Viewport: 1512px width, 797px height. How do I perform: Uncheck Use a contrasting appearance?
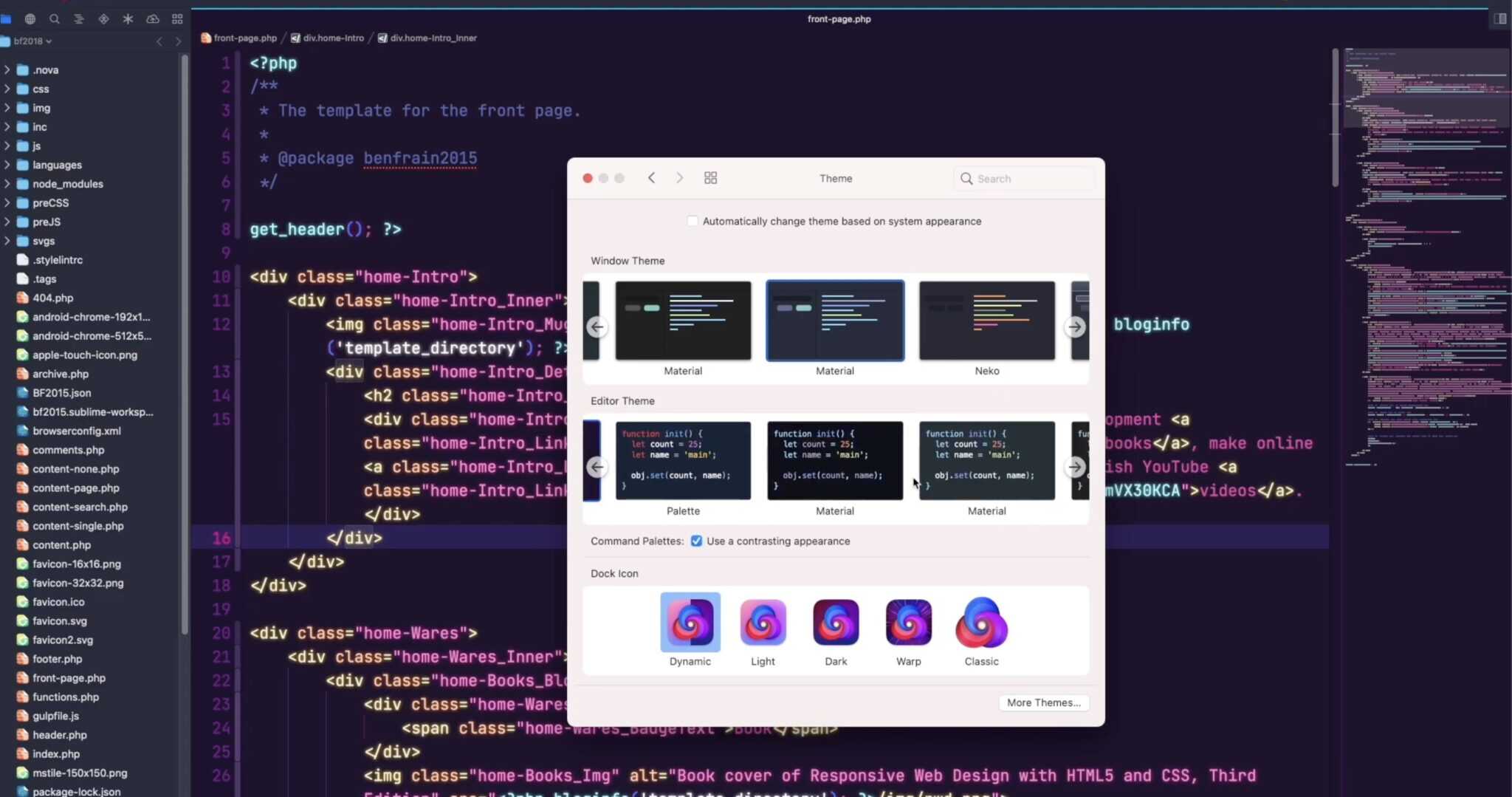pyautogui.click(x=695, y=541)
